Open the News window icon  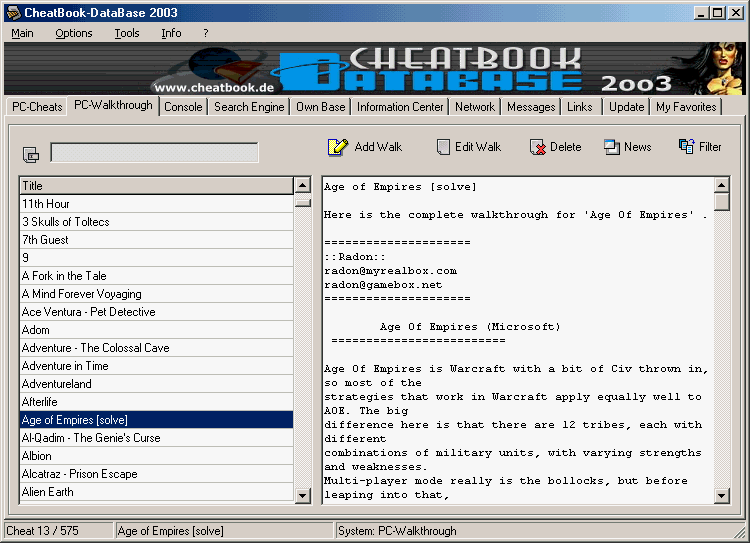point(612,147)
